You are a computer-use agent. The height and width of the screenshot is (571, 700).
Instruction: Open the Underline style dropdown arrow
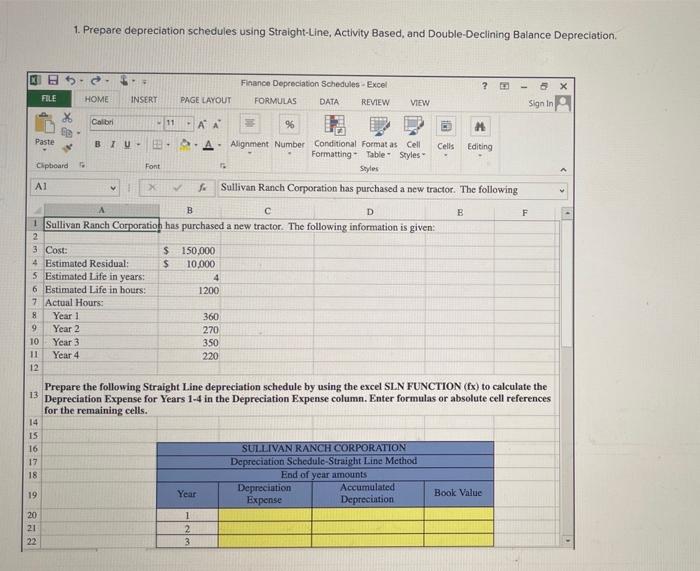pyautogui.click(x=138, y=144)
